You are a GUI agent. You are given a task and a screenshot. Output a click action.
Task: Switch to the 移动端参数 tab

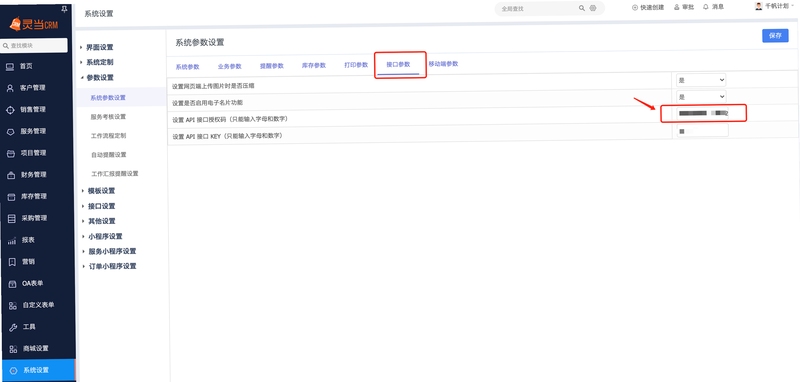(x=443, y=64)
